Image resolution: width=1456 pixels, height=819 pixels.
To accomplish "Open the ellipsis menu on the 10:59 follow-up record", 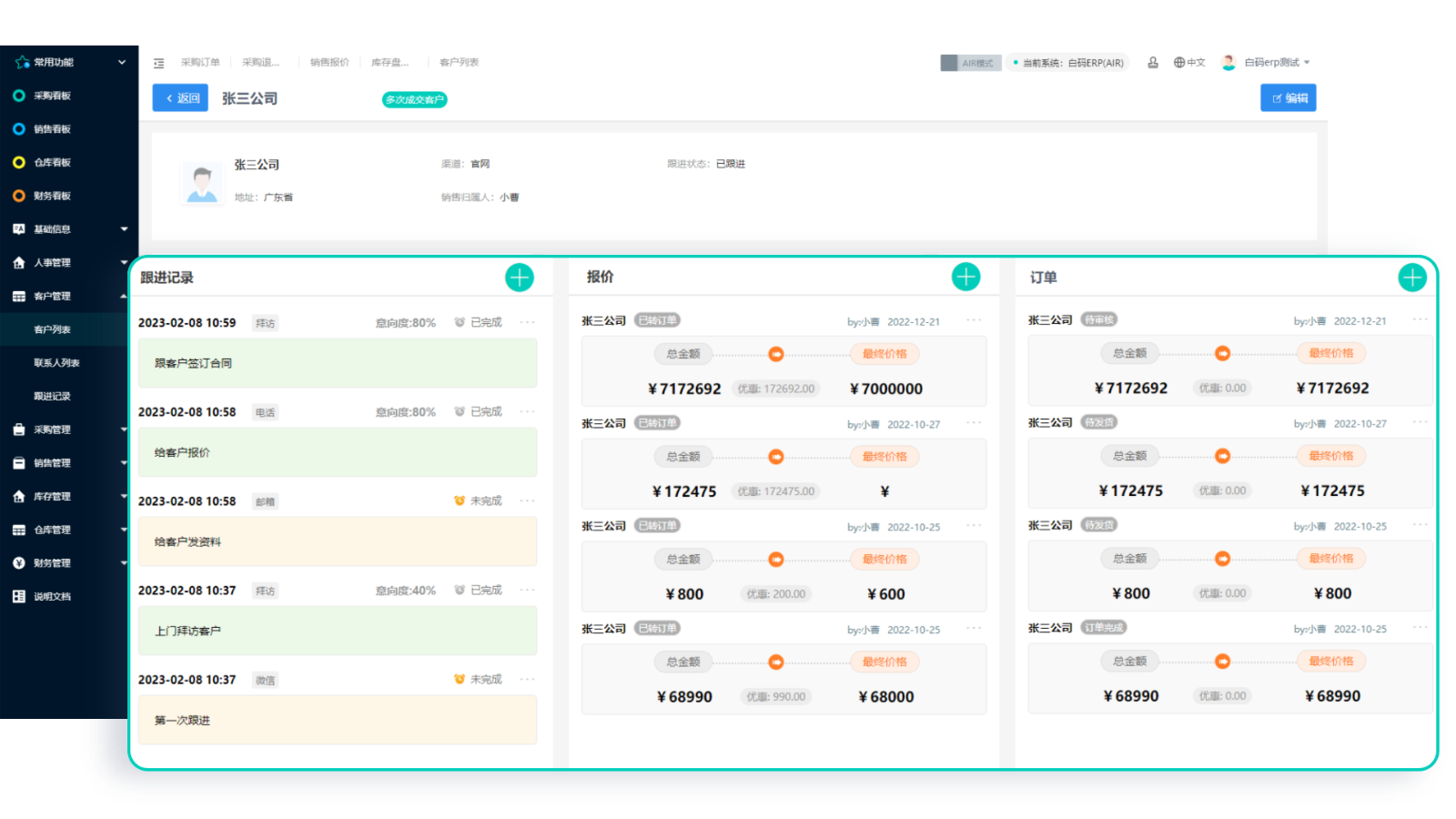I will click(528, 321).
